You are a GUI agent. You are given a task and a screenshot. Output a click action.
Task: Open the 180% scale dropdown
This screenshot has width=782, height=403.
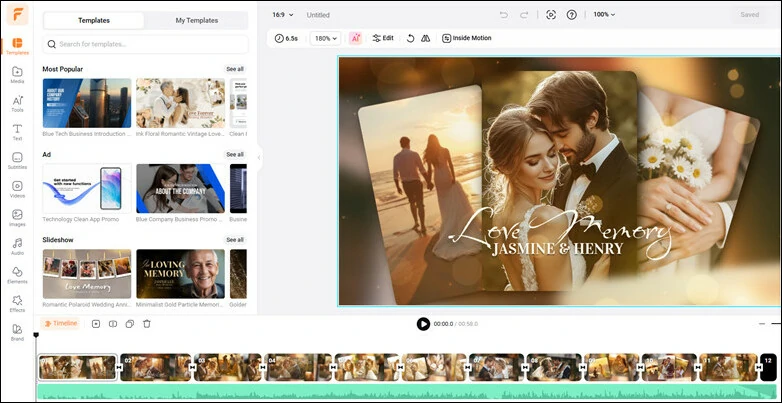coord(326,38)
